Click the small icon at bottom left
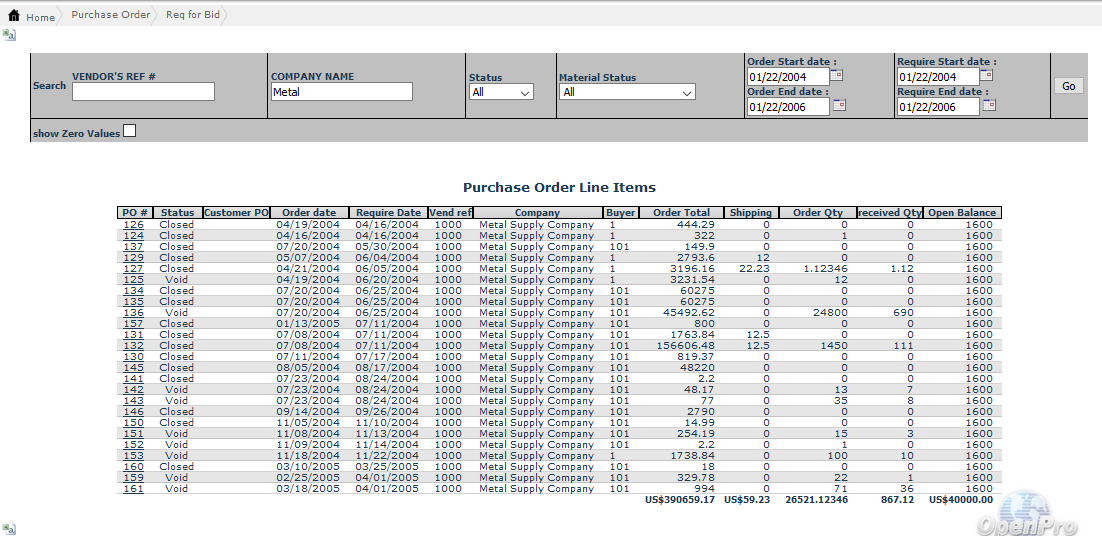 pyautogui.click(x=9, y=528)
